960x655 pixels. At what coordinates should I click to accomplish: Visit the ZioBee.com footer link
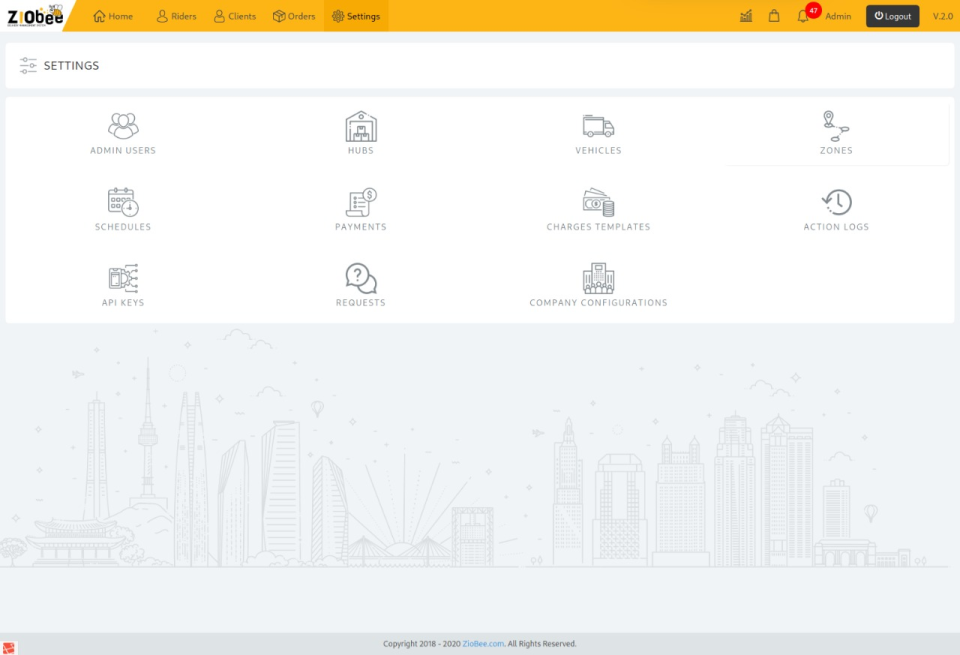tap(483, 643)
